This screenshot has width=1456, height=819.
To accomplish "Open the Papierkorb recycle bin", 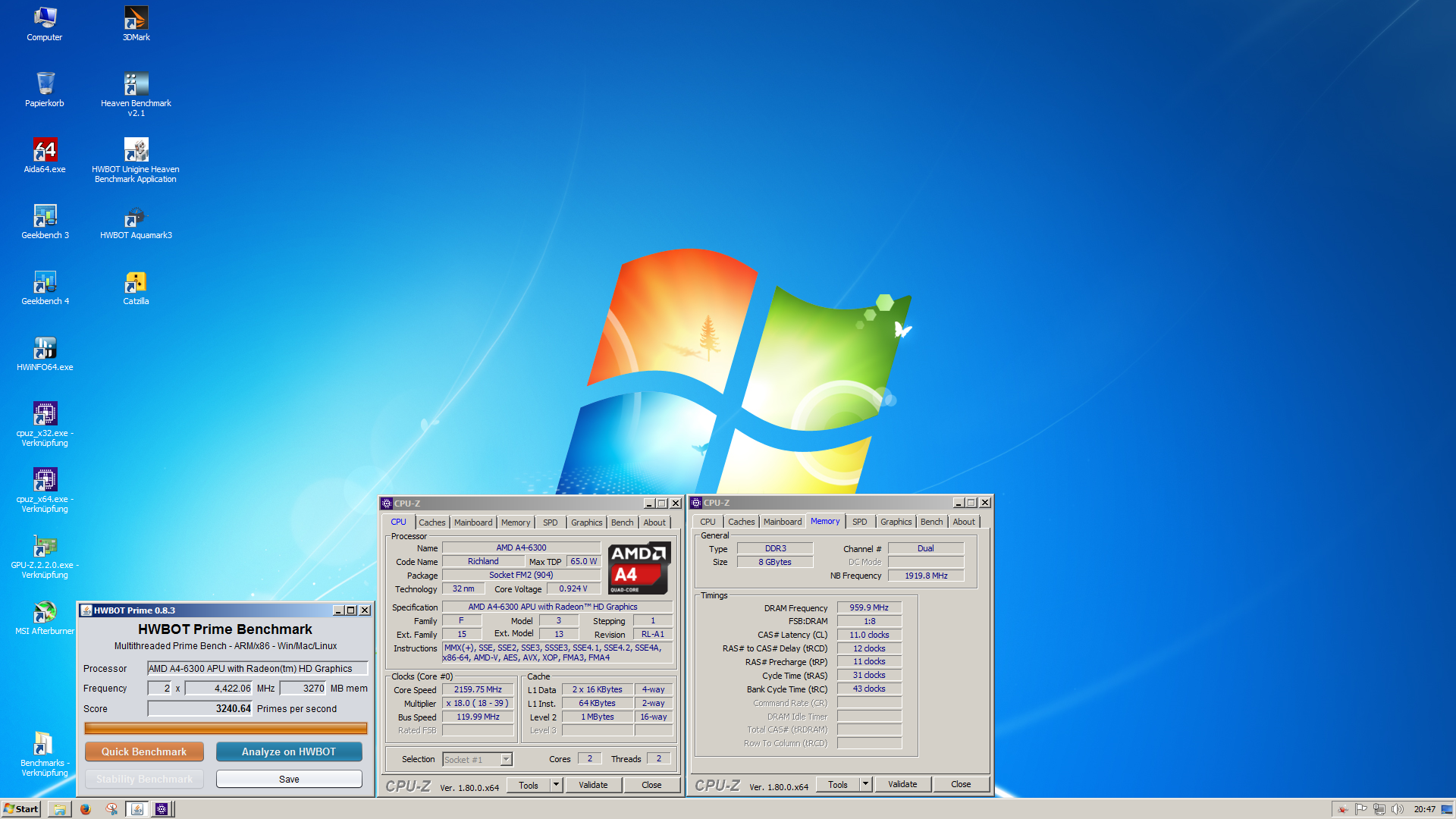I will pyautogui.click(x=45, y=89).
